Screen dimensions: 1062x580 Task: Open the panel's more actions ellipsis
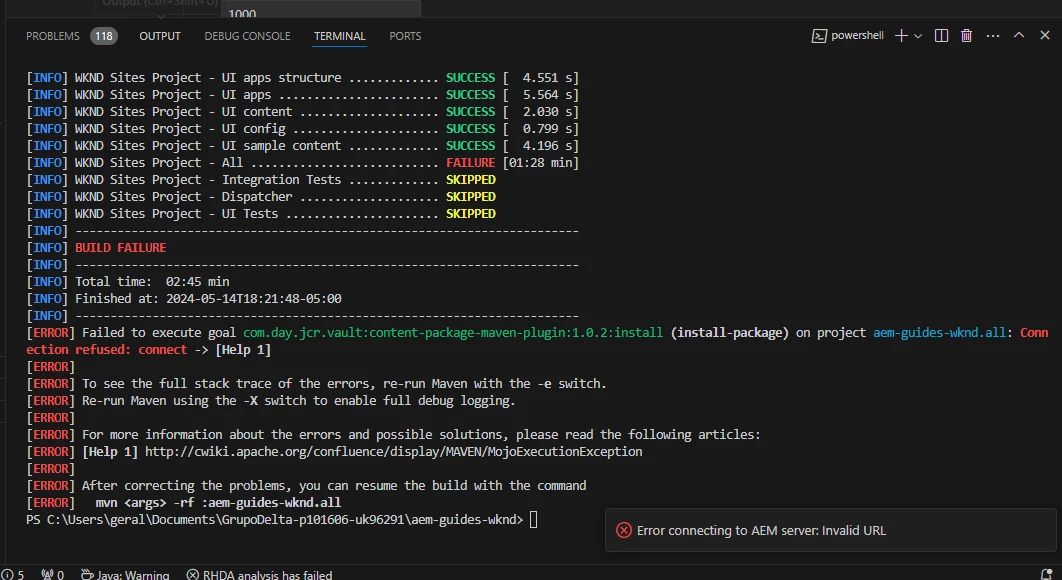tap(993, 36)
